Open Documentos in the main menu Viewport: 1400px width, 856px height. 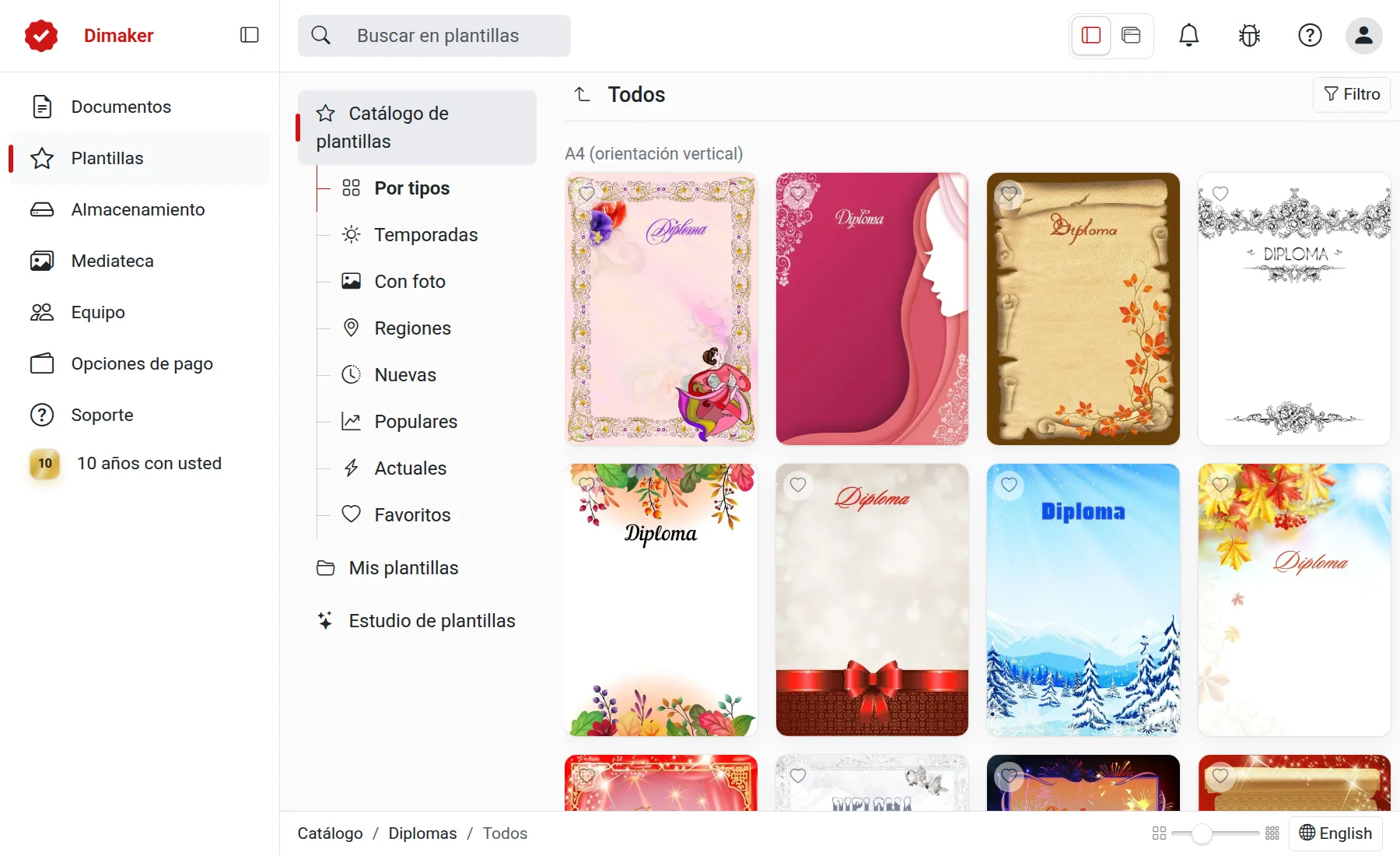[140, 107]
